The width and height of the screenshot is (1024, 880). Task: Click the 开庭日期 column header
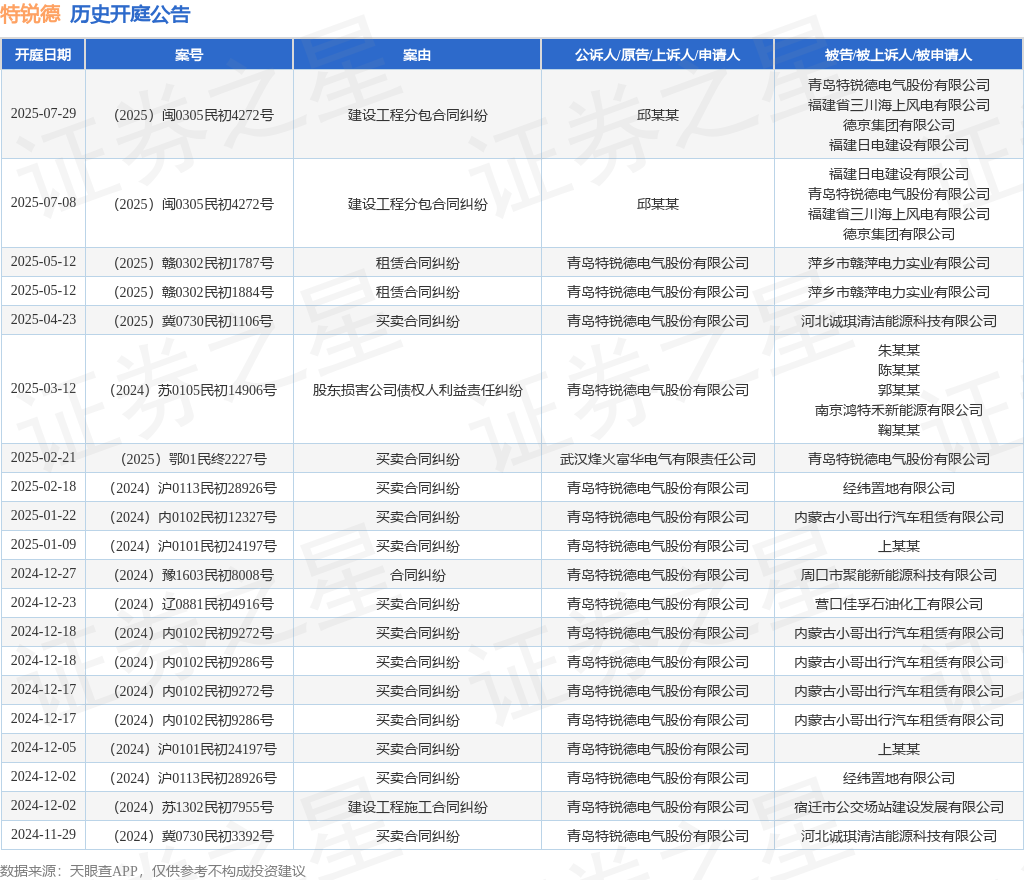(43, 55)
